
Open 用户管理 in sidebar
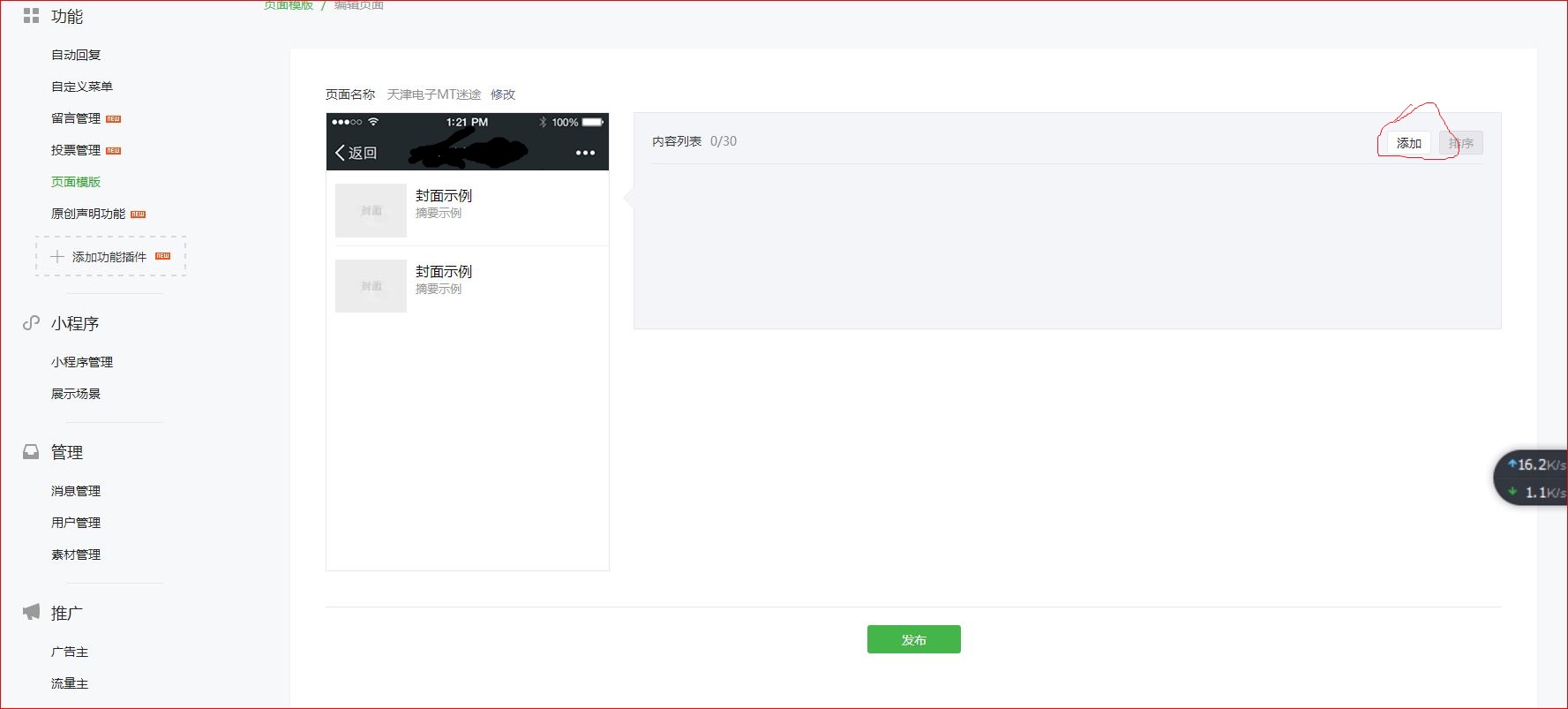click(76, 523)
